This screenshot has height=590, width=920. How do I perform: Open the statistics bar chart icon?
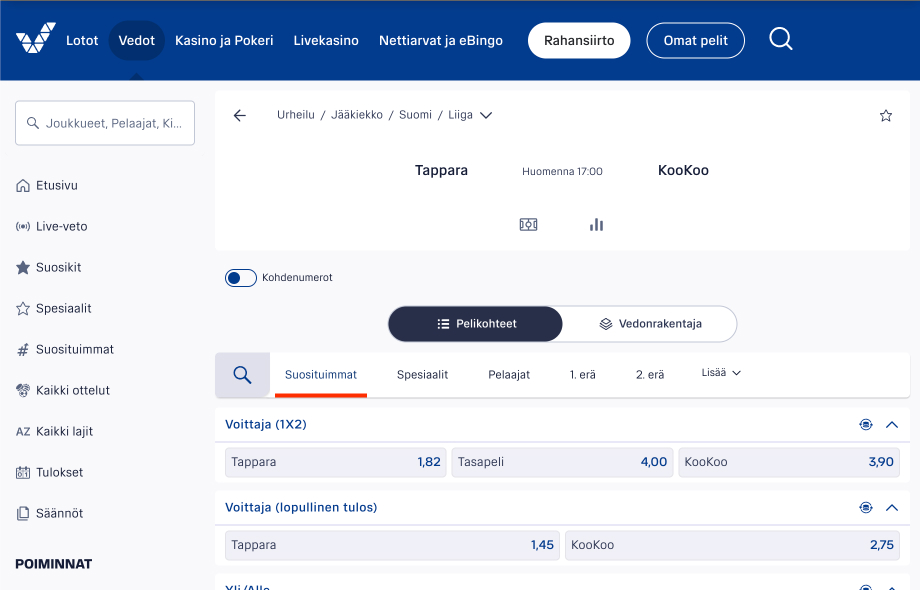click(x=596, y=225)
